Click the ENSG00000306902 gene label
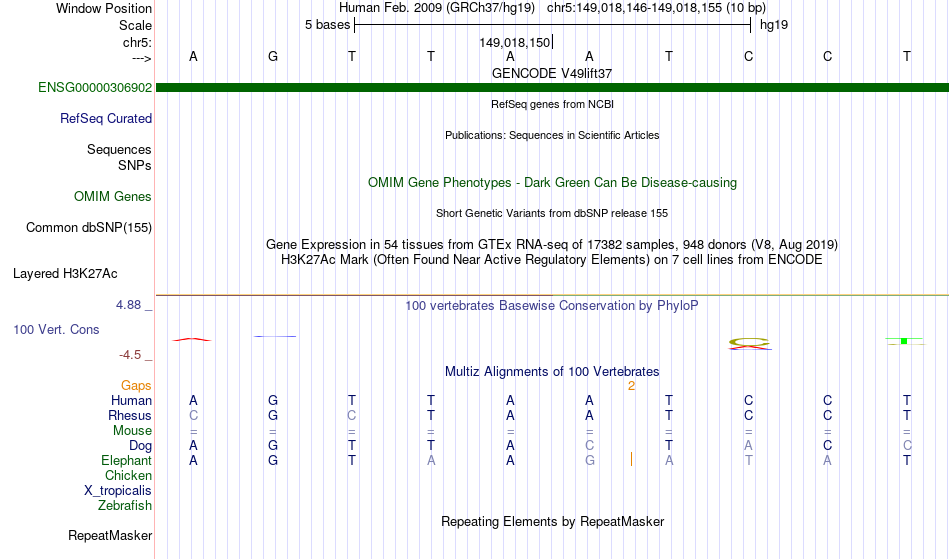This screenshot has width=950, height=559. [x=95, y=88]
